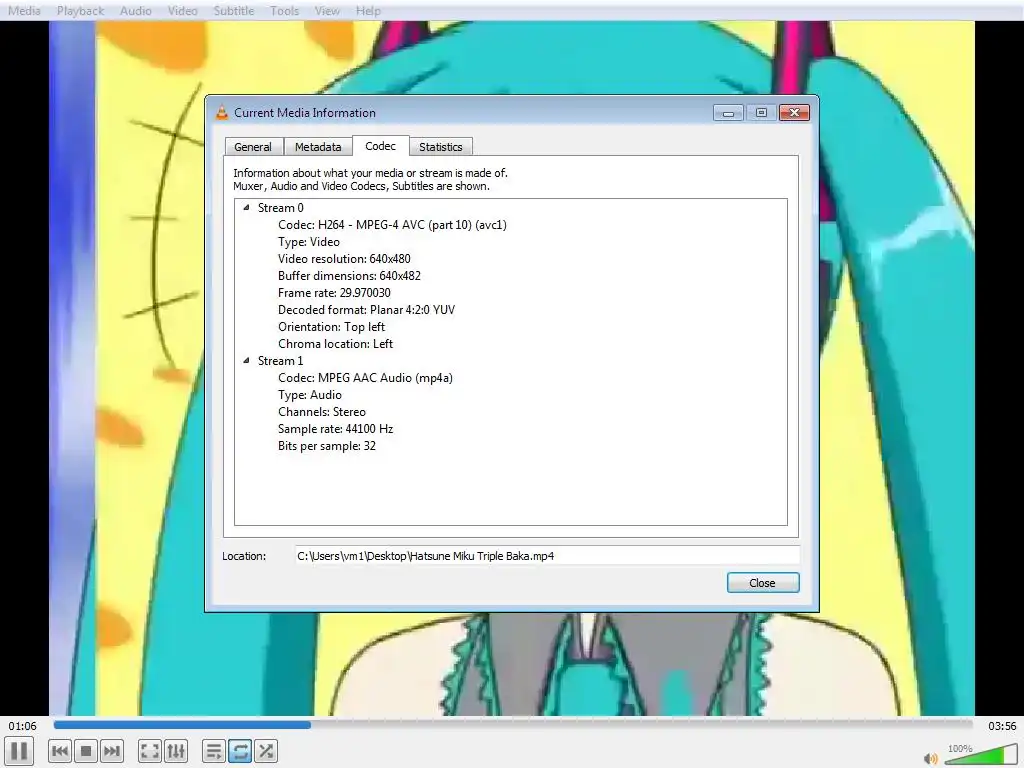This screenshot has width=1024, height=768.
Task: Select the Video resolution 640x480 row
Action: [344, 259]
